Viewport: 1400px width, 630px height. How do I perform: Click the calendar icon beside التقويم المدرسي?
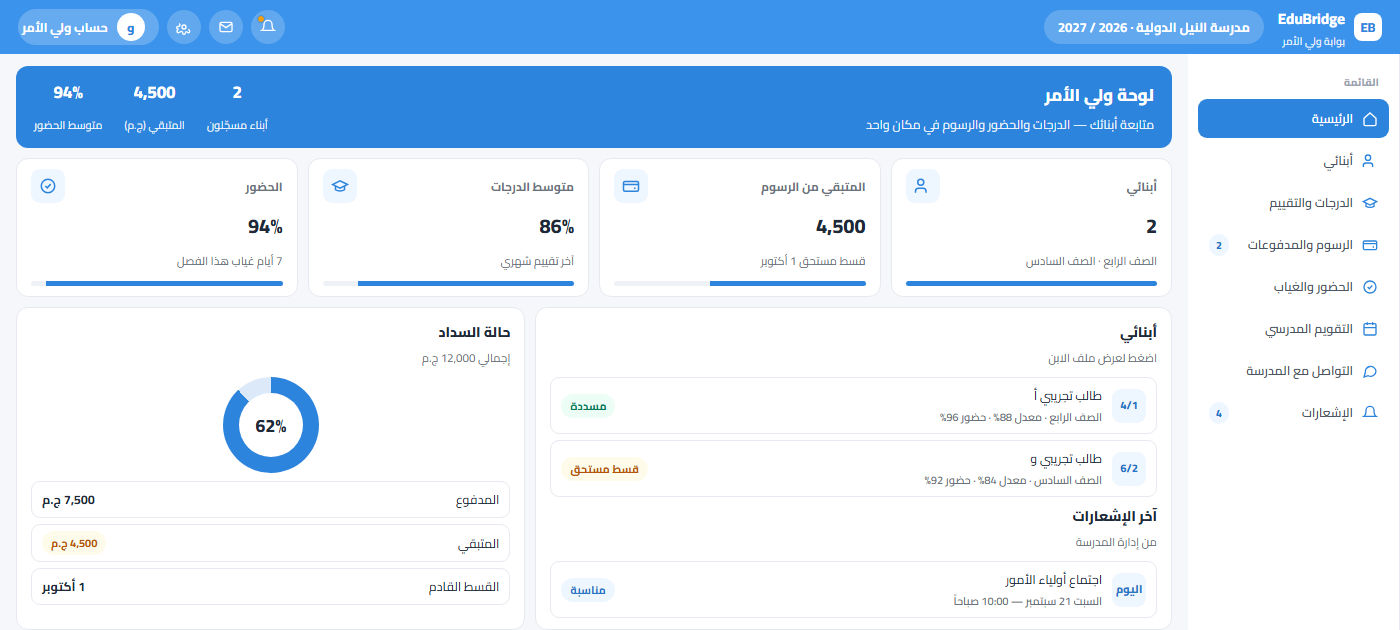(1370, 329)
